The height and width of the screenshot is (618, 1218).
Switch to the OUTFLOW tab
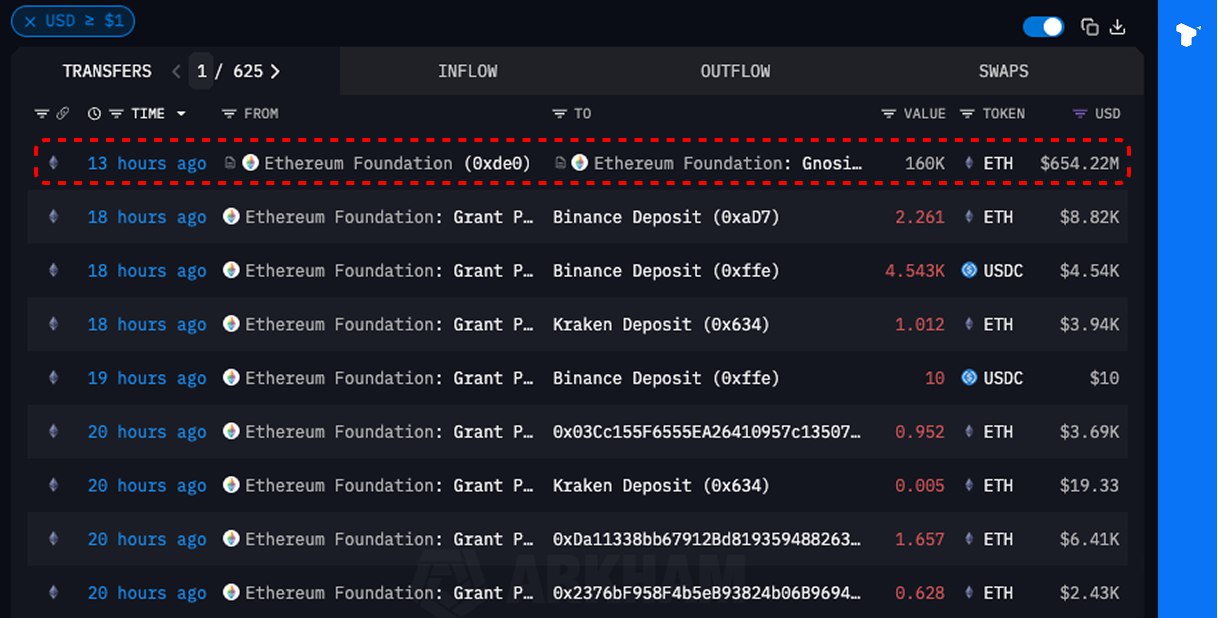735,71
